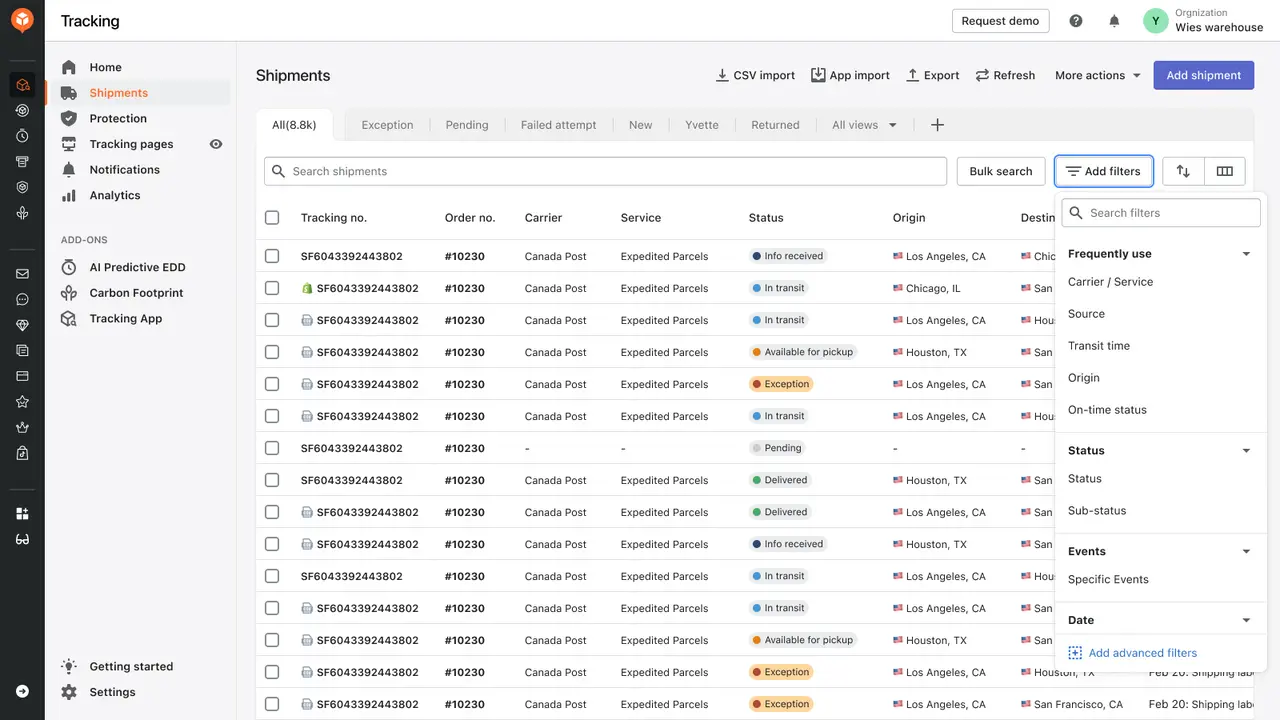1280x720 pixels.
Task: Open the apps grid icon in the left rail
Action: 22,514
